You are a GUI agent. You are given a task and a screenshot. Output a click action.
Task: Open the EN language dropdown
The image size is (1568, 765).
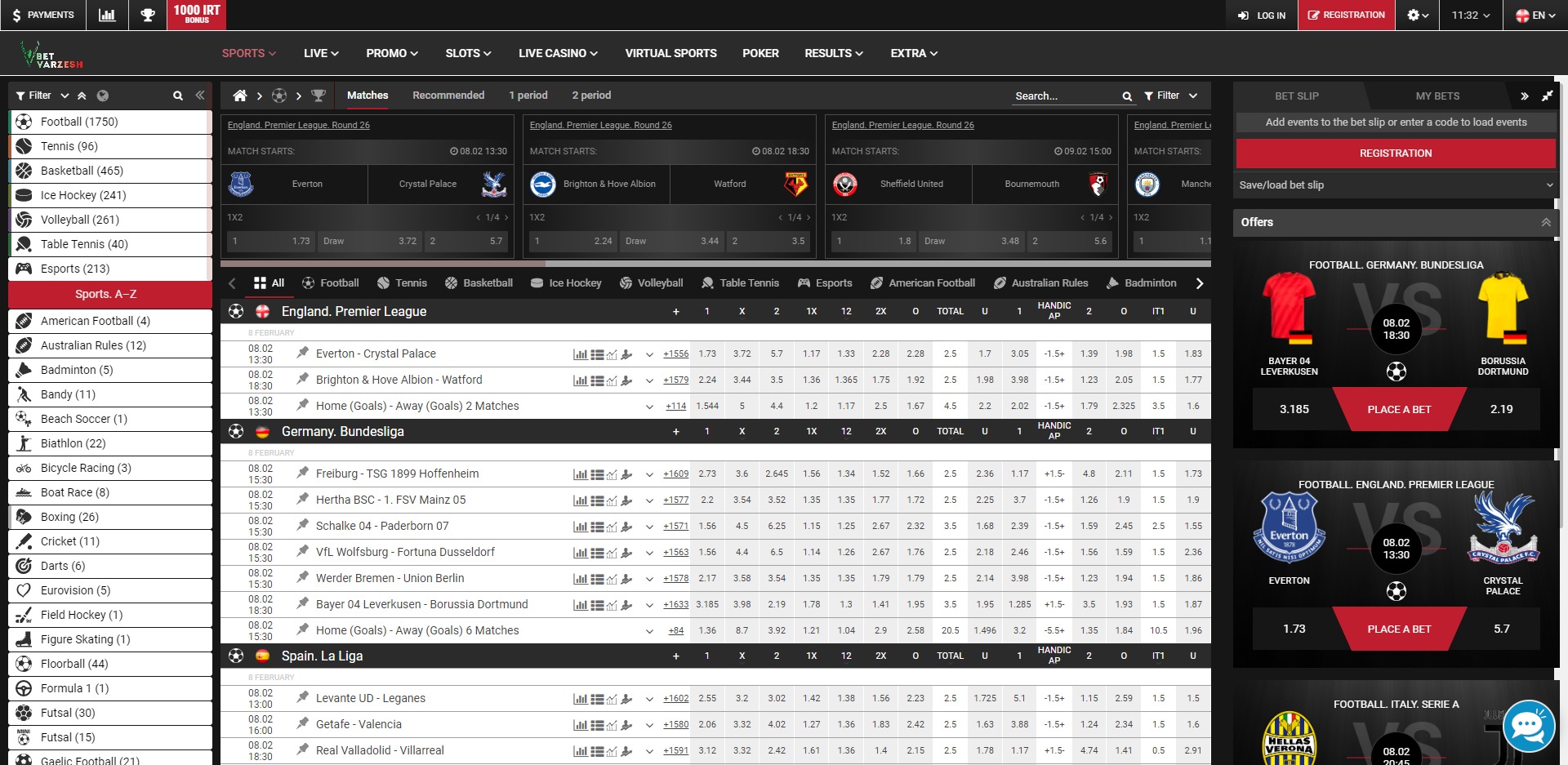tap(1535, 16)
